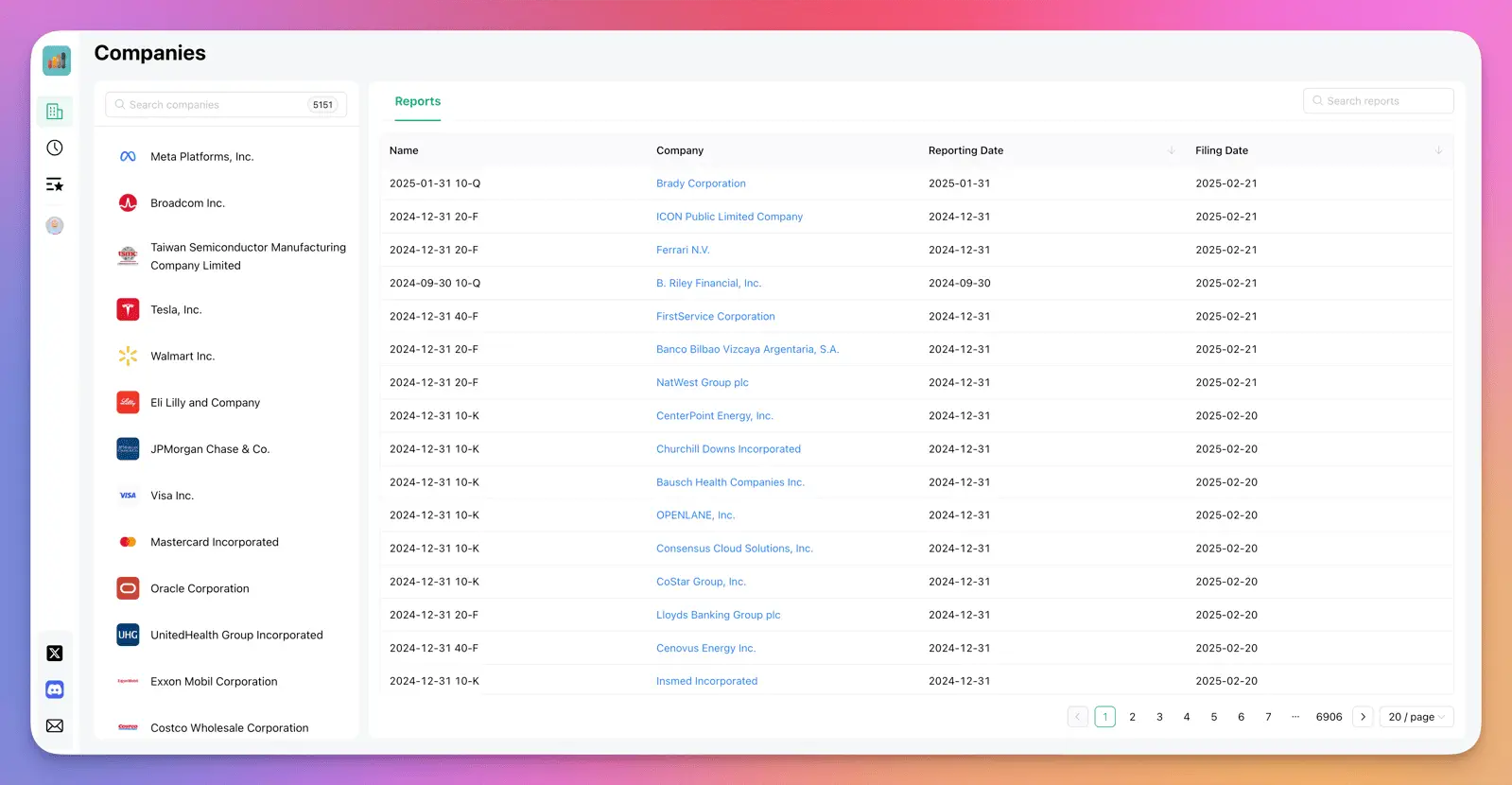Viewport: 1512px width, 785px height.
Task: Go to page 3
Action: click(x=1159, y=717)
